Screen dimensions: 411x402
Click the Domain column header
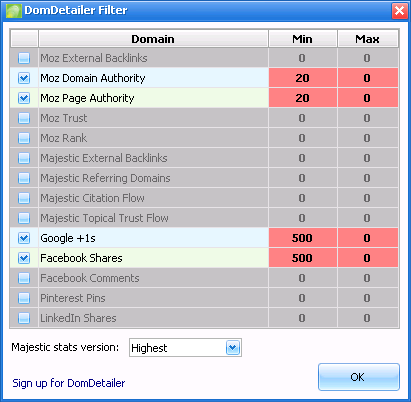(x=153, y=39)
